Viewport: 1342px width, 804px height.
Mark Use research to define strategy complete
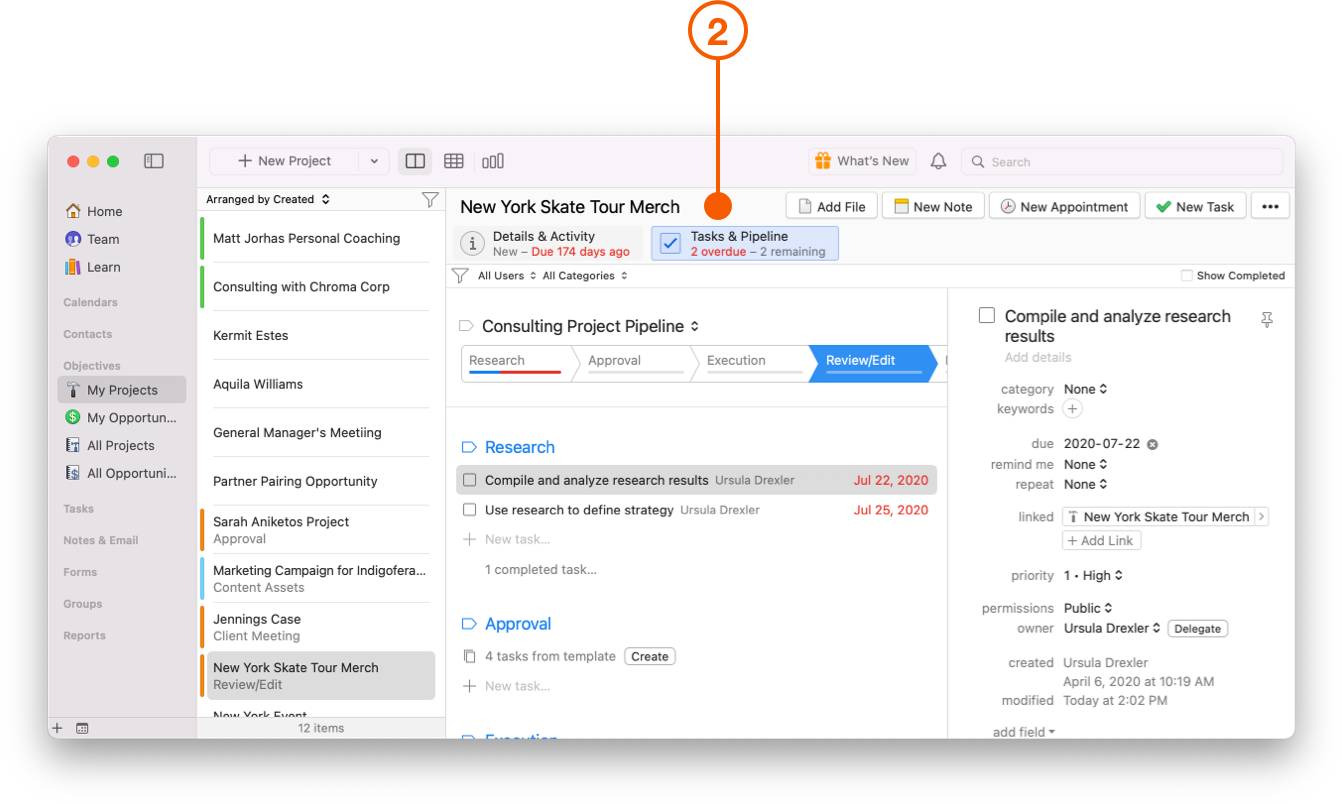click(x=469, y=509)
